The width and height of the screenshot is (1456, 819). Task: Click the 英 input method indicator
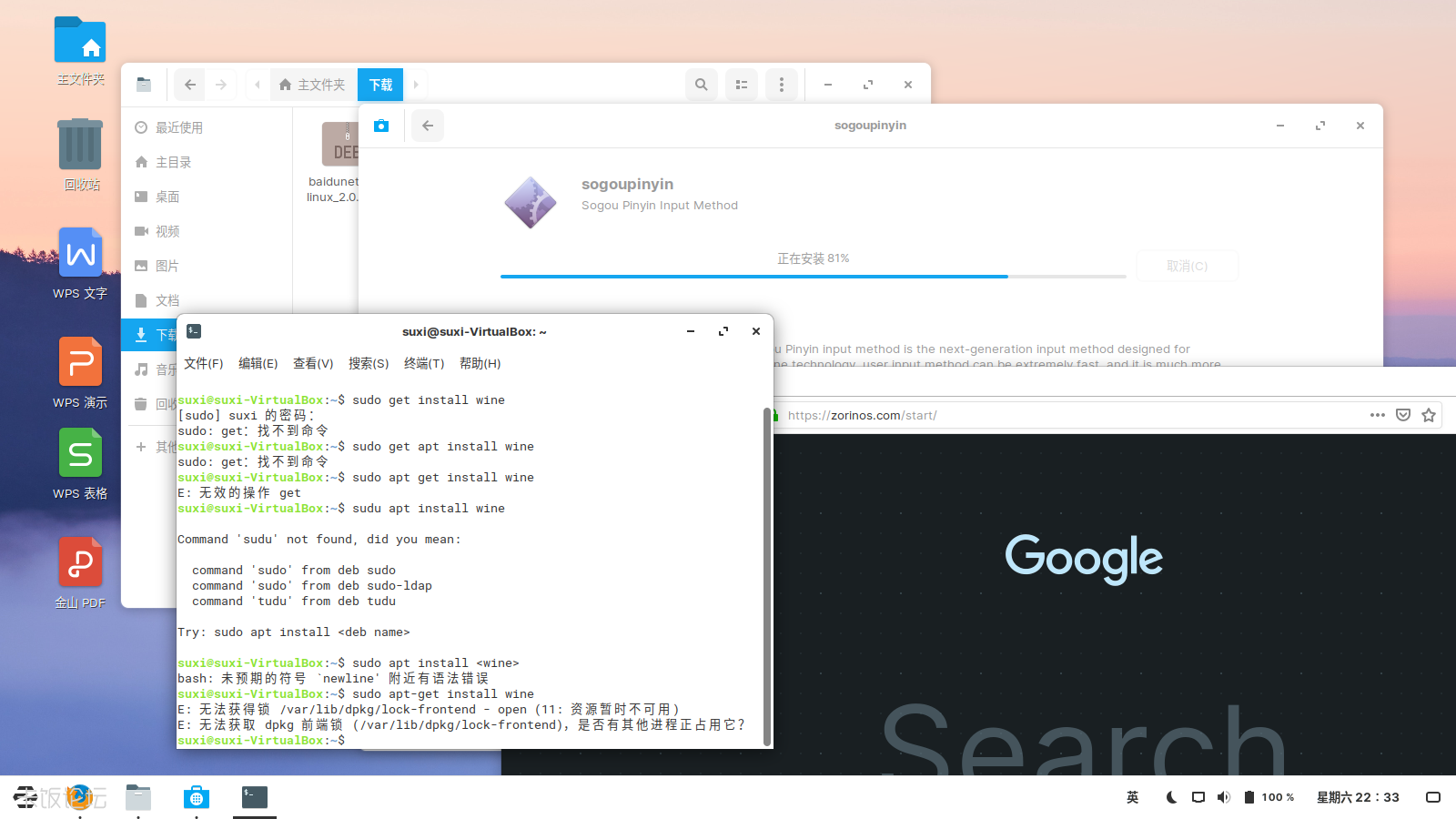(x=1132, y=797)
